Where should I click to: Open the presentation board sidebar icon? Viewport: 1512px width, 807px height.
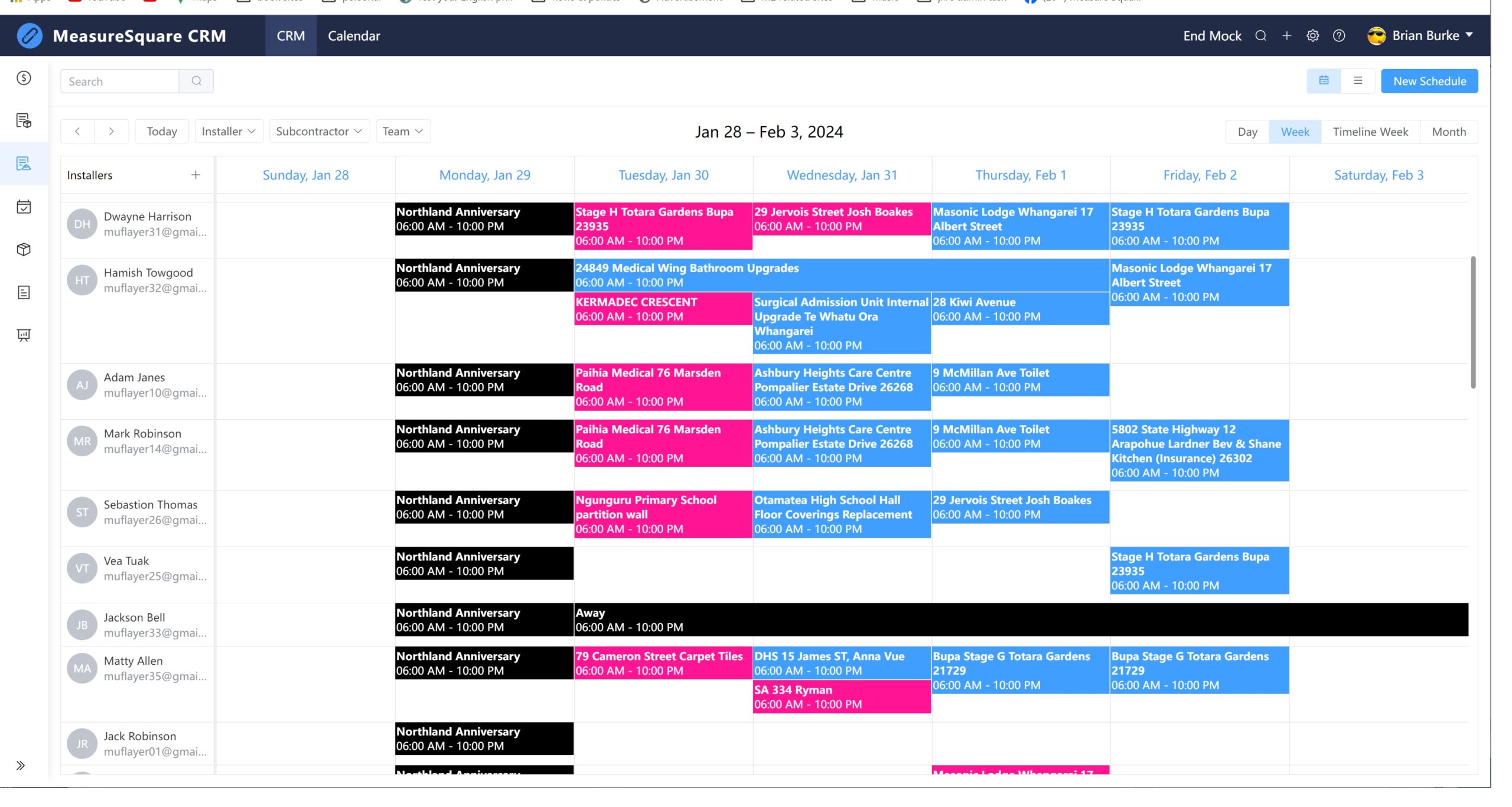(24, 335)
